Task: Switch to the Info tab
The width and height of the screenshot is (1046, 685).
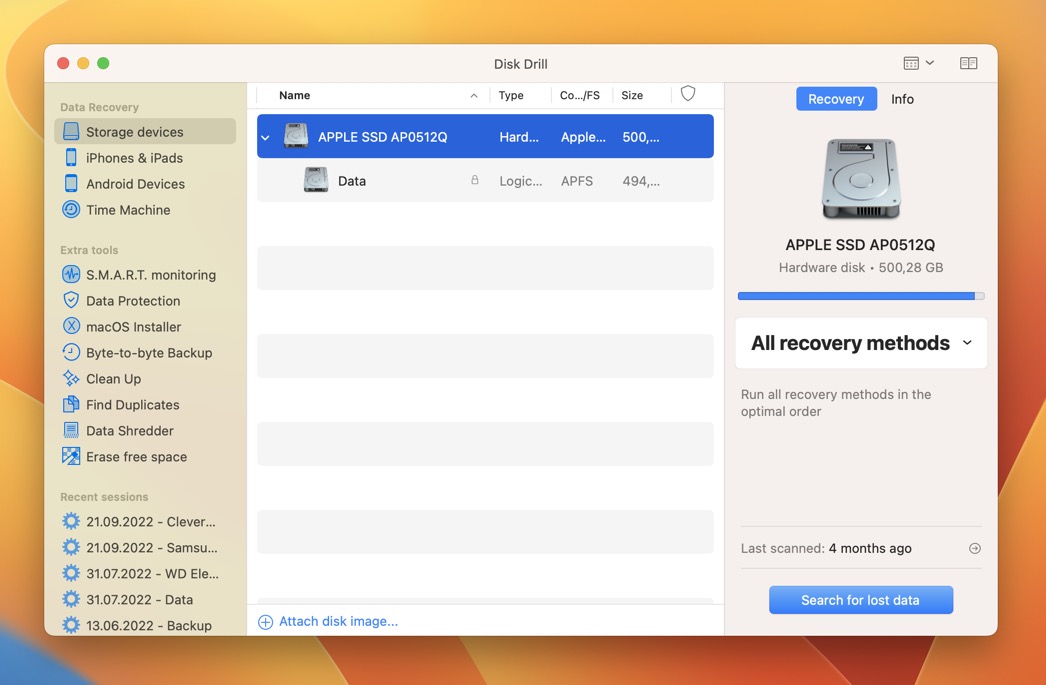Action: click(902, 99)
